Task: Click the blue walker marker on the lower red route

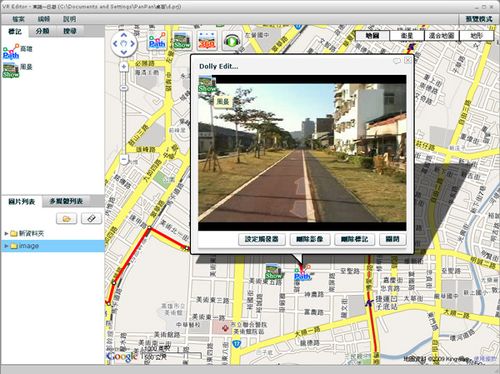Action: point(369,303)
